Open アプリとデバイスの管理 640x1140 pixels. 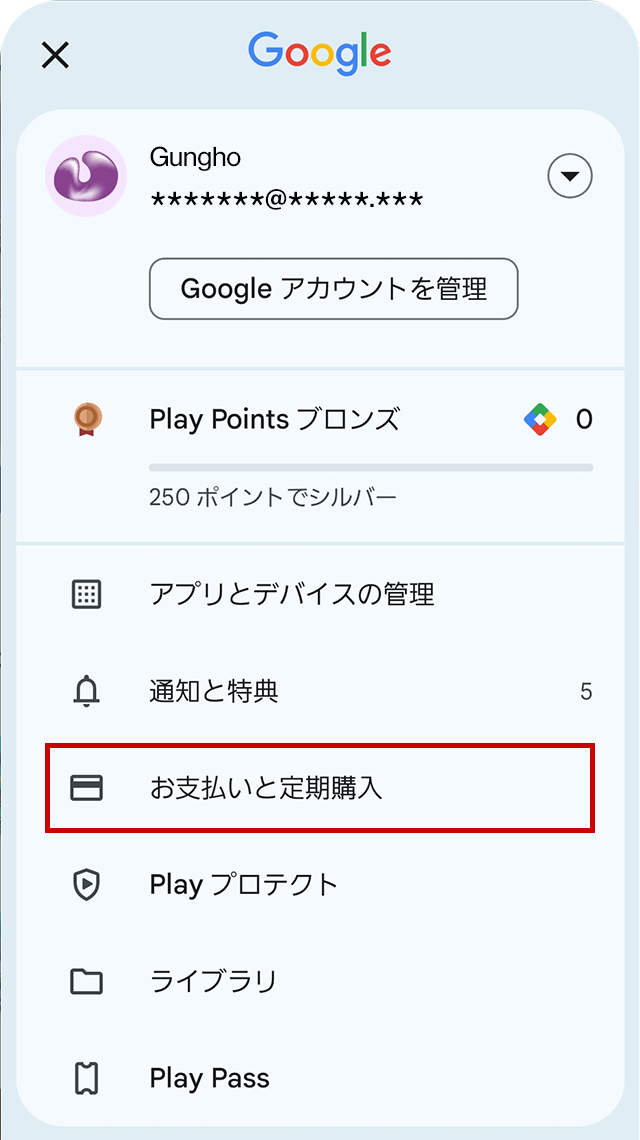[291, 595]
